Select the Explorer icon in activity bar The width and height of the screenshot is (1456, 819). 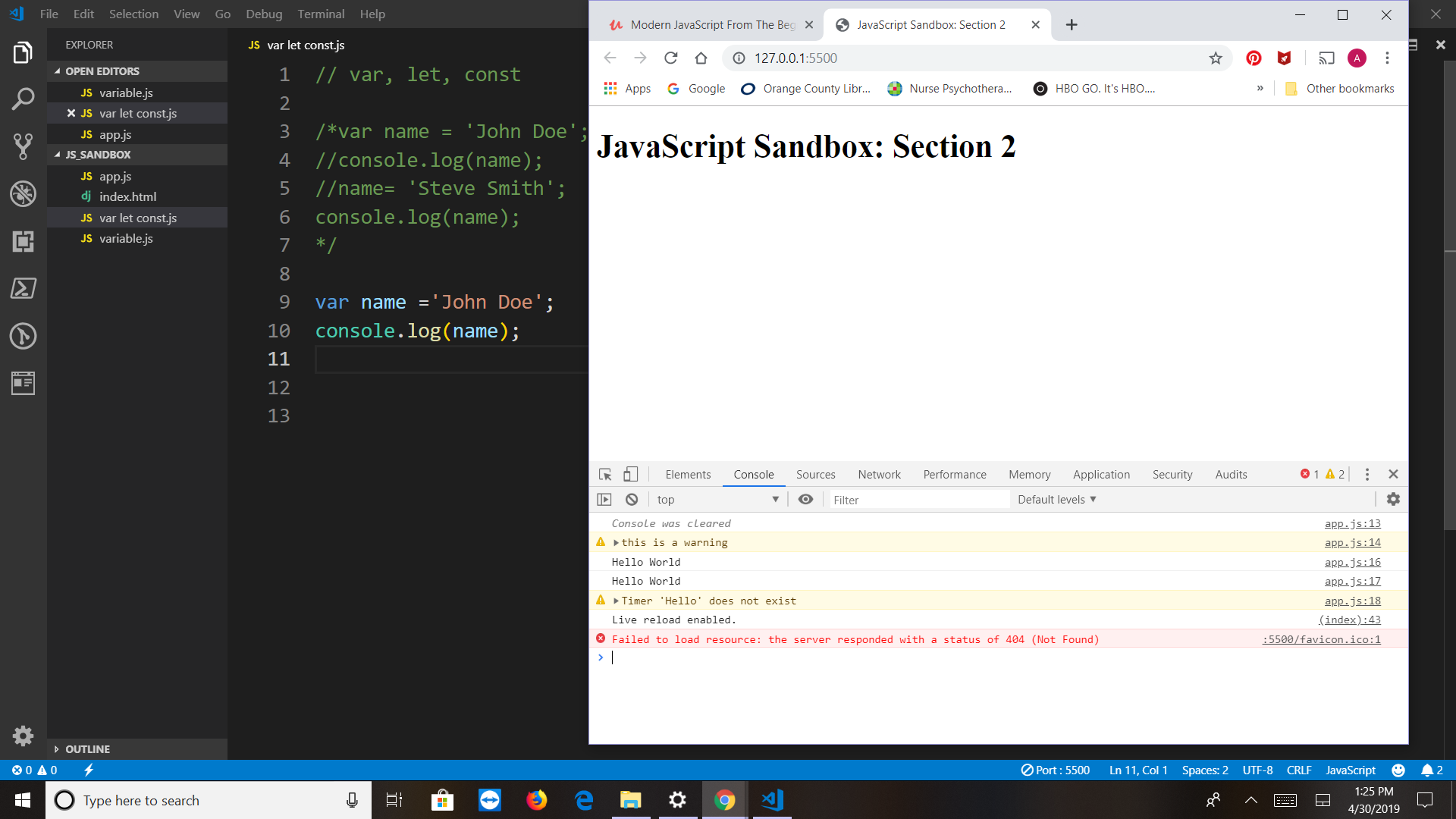tap(23, 52)
